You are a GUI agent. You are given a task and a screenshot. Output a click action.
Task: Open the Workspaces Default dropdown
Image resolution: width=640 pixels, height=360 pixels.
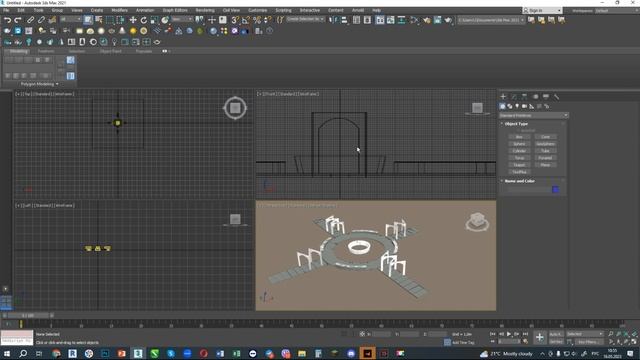pos(617,11)
